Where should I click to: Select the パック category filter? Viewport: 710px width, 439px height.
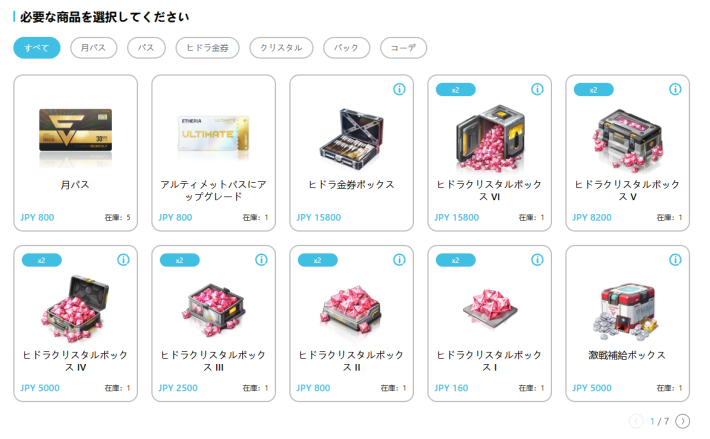point(346,48)
